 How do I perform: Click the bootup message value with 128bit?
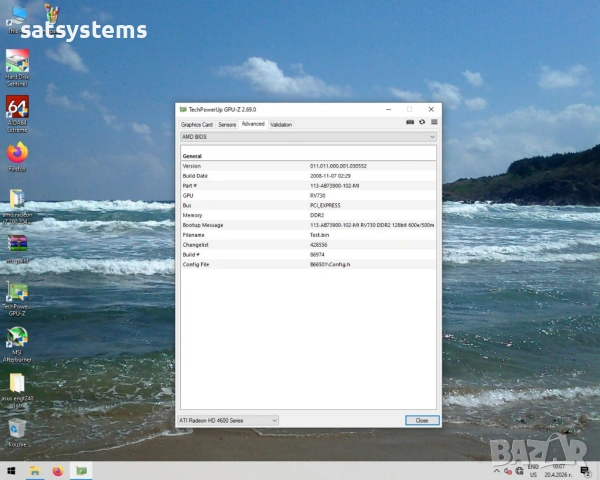[372, 225]
